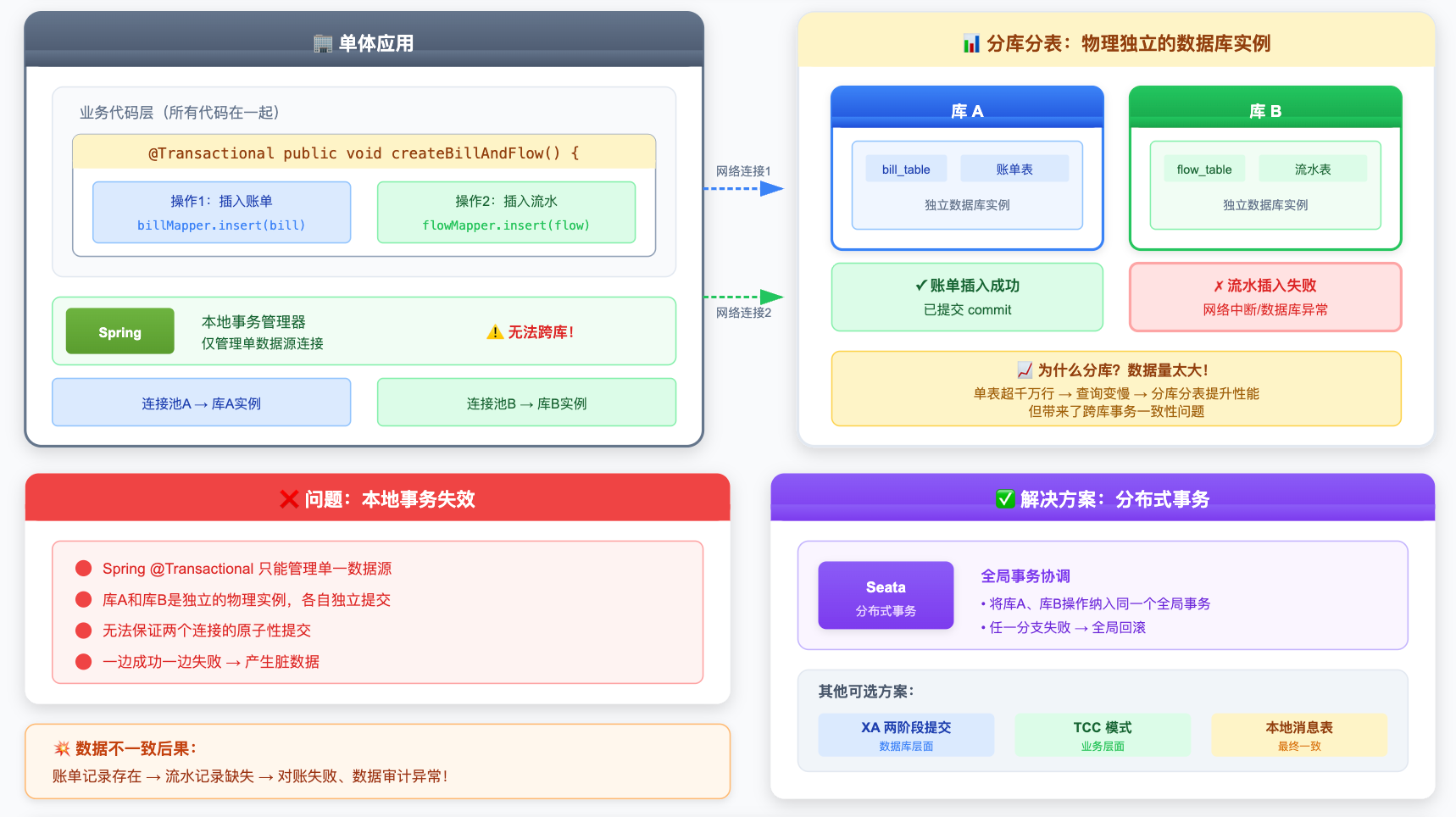Click the explosion icon beside 数据不一致后果
This screenshot has width=1456, height=817.
(62, 748)
